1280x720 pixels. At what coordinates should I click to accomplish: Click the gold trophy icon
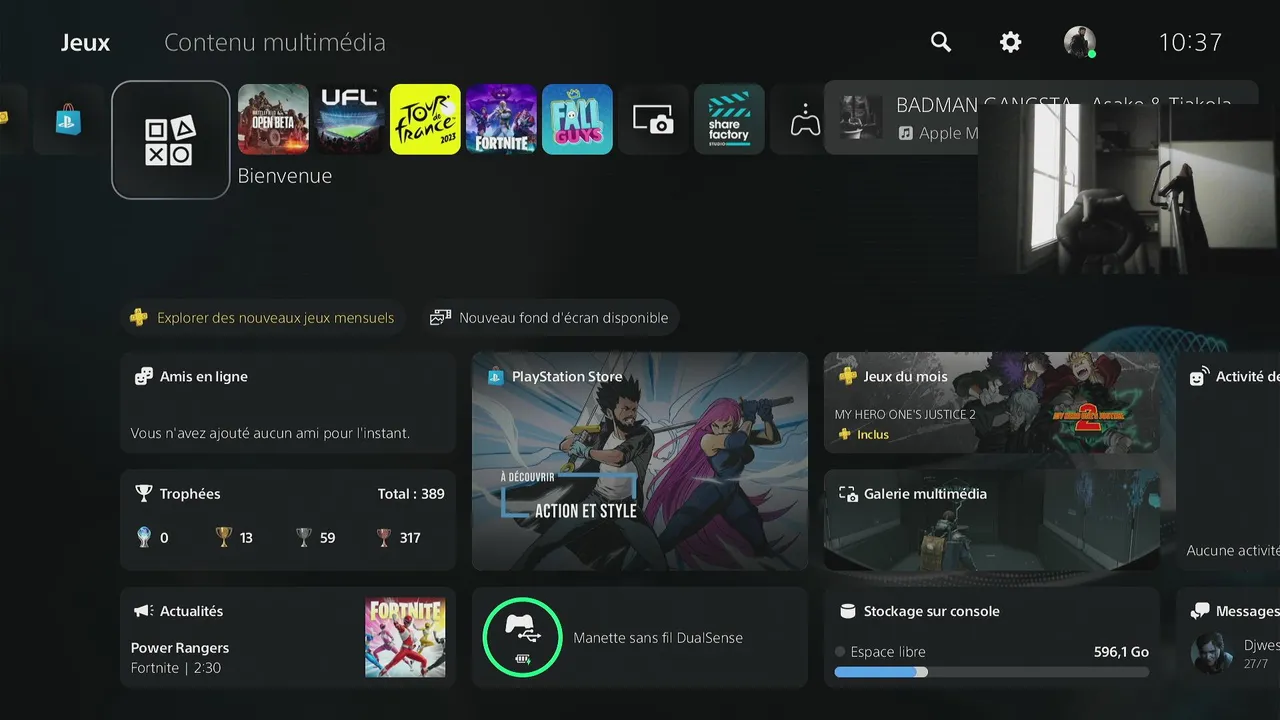pyautogui.click(x=223, y=537)
